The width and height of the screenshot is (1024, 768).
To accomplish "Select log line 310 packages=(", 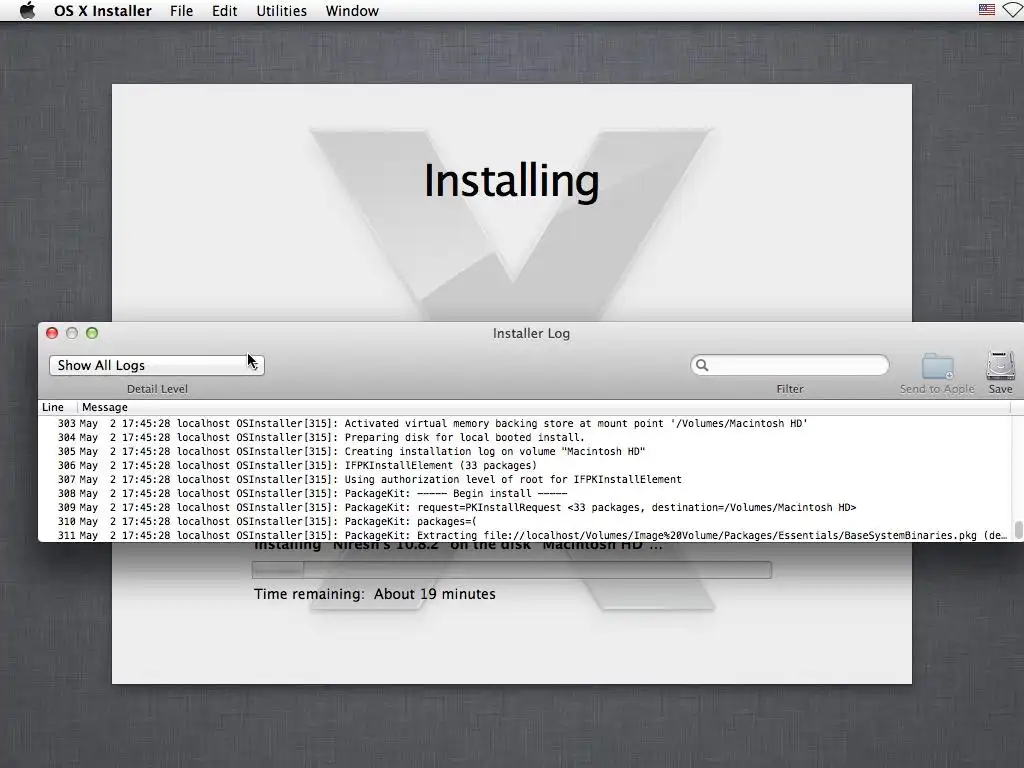I will (x=524, y=521).
